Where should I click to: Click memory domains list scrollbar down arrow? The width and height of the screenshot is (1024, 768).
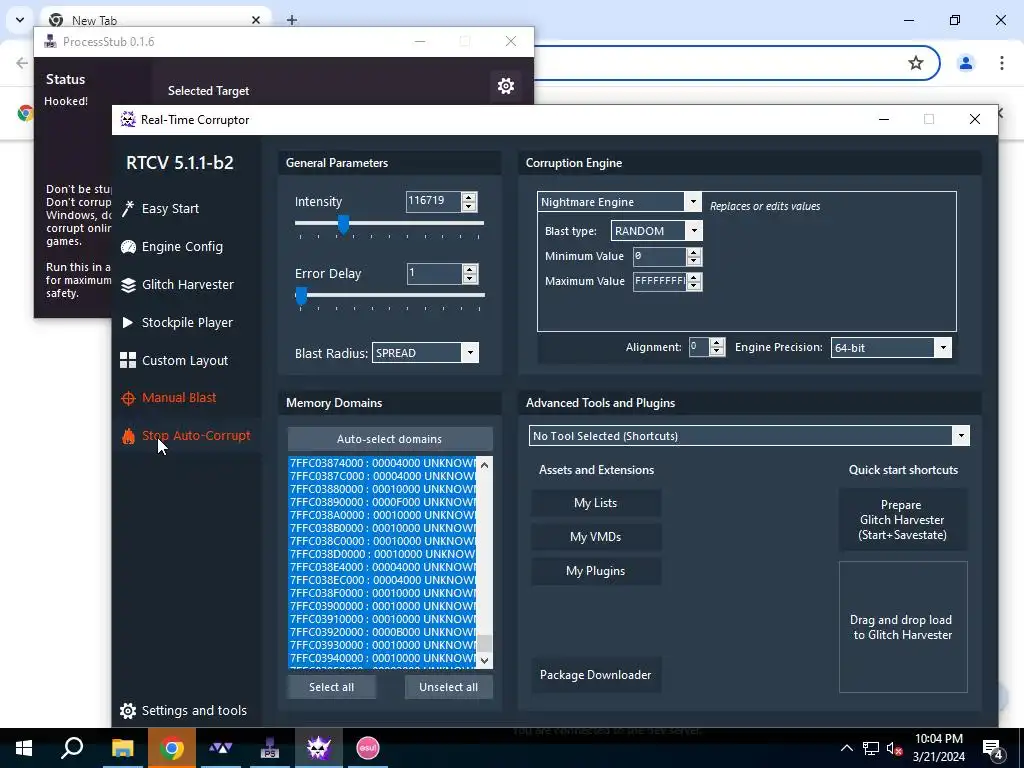(x=485, y=660)
